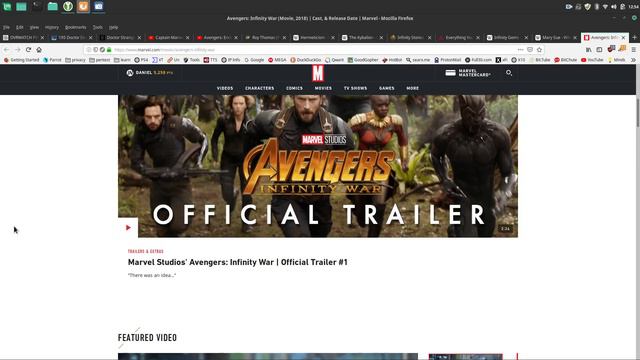
Task: Open the Firefox Bookmarks menu
Action: pos(76,27)
